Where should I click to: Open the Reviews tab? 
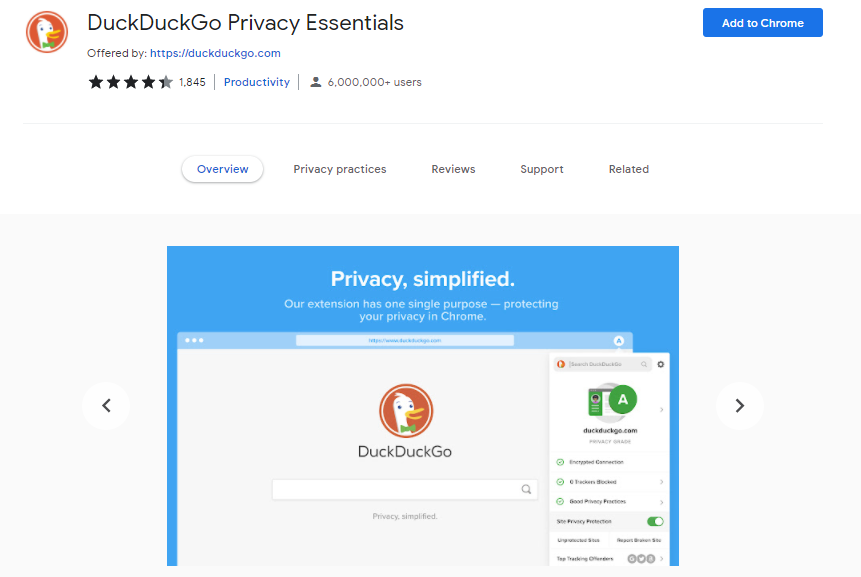pos(453,169)
